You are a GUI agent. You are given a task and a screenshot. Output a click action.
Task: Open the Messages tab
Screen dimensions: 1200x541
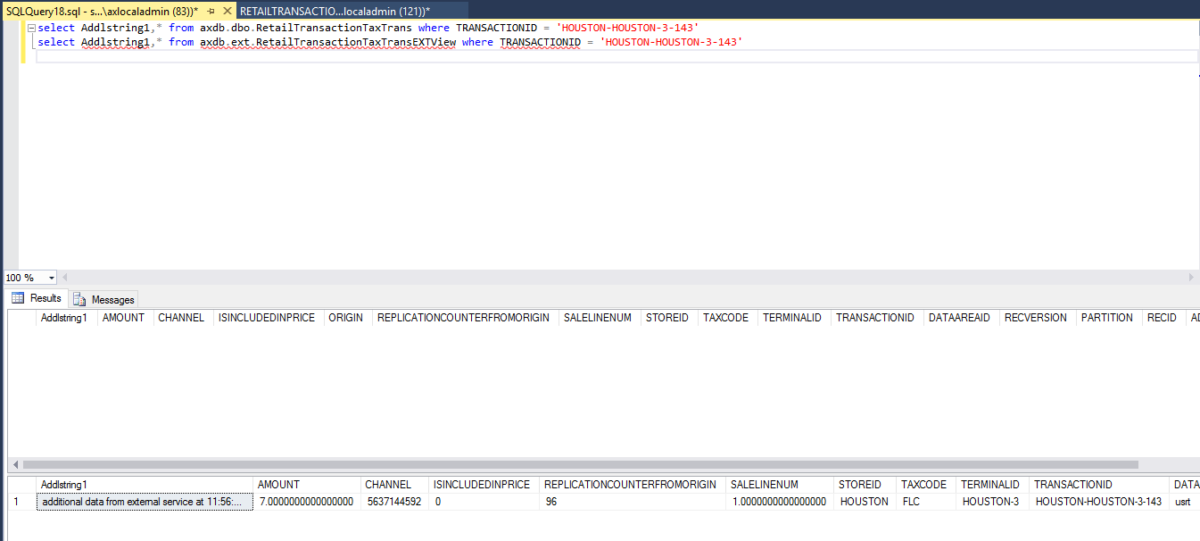click(x=104, y=299)
